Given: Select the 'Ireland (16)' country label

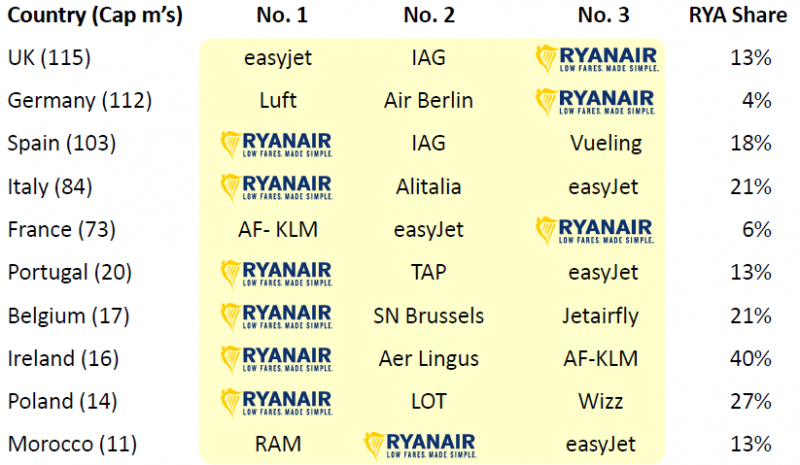Looking at the screenshot, I should point(63,359).
